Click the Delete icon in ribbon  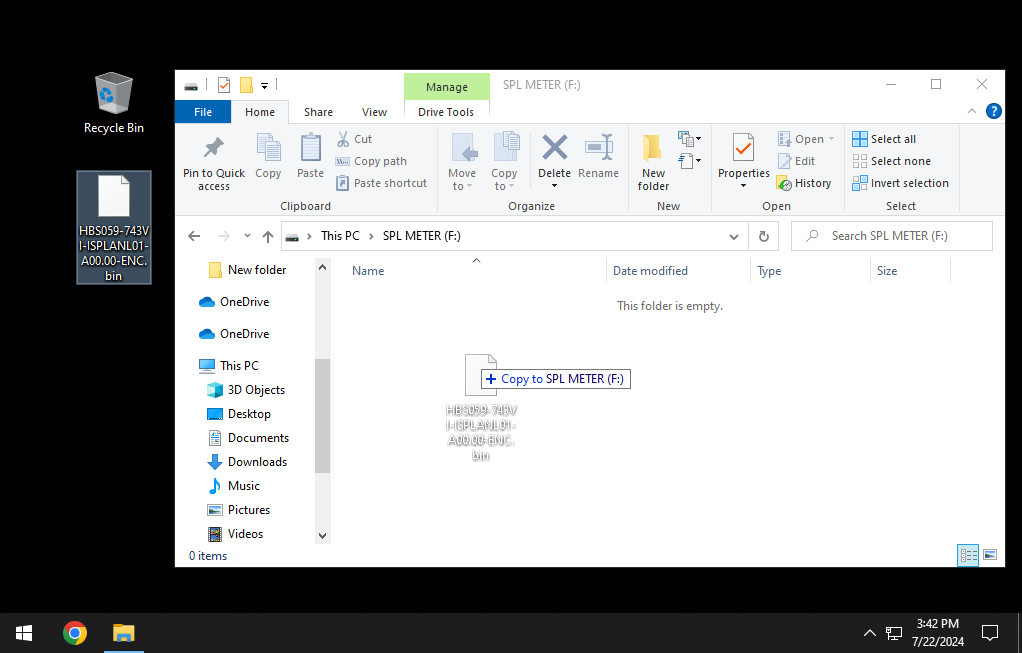click(554, 149)
